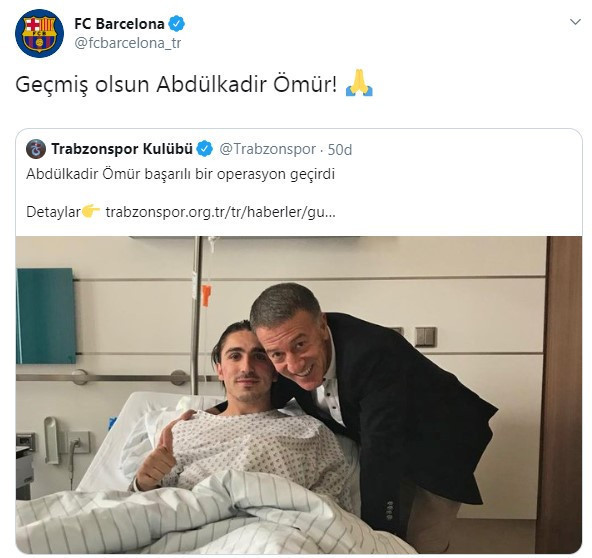Open the @fcbarcelona_tr handle
The image size is (592, 558).
pos(128,43)
